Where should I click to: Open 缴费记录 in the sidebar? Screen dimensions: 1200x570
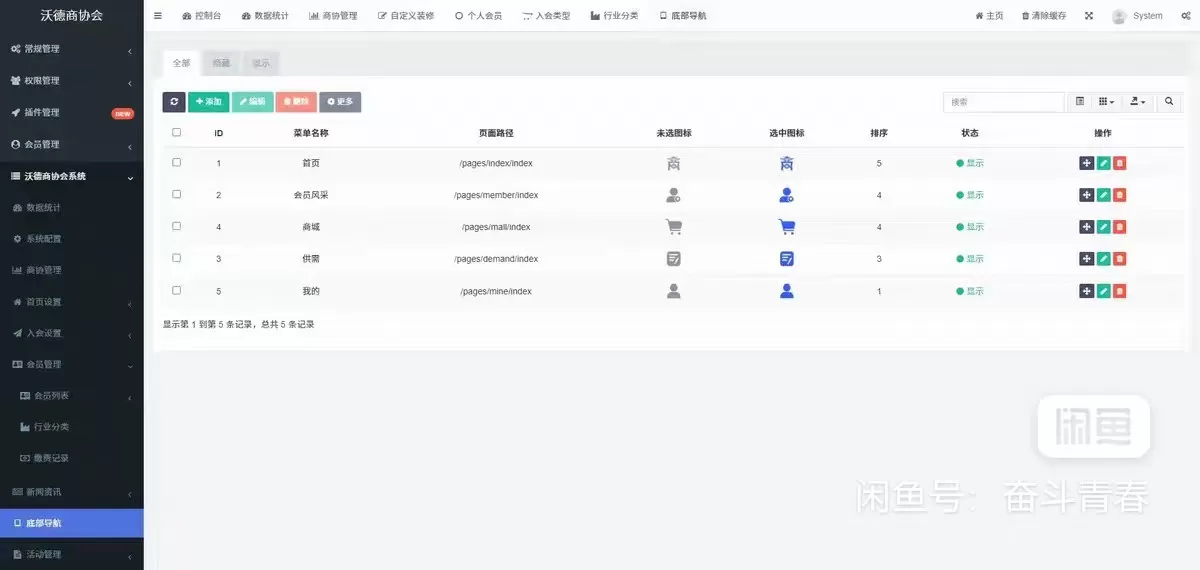pyautogui.click(x=71, y=458)
